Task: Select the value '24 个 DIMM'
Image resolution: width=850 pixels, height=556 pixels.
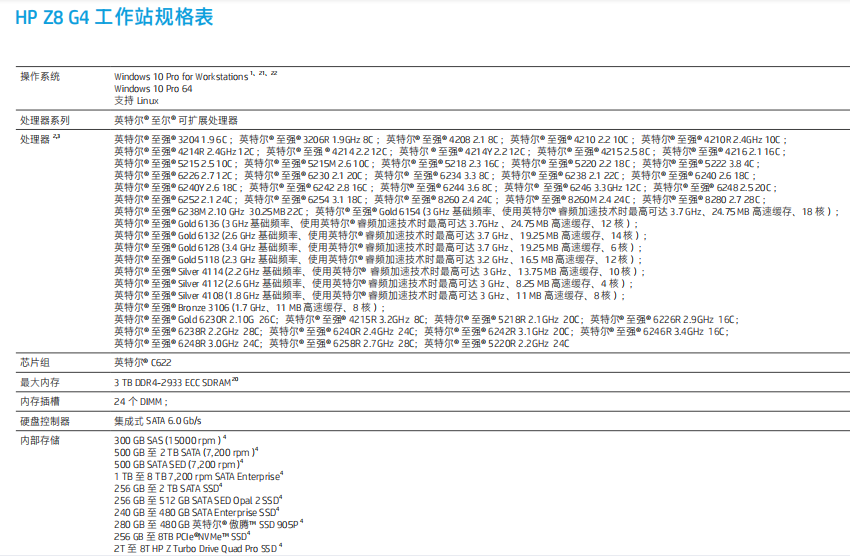Action: pyautogui.click(x=141, y=402)
